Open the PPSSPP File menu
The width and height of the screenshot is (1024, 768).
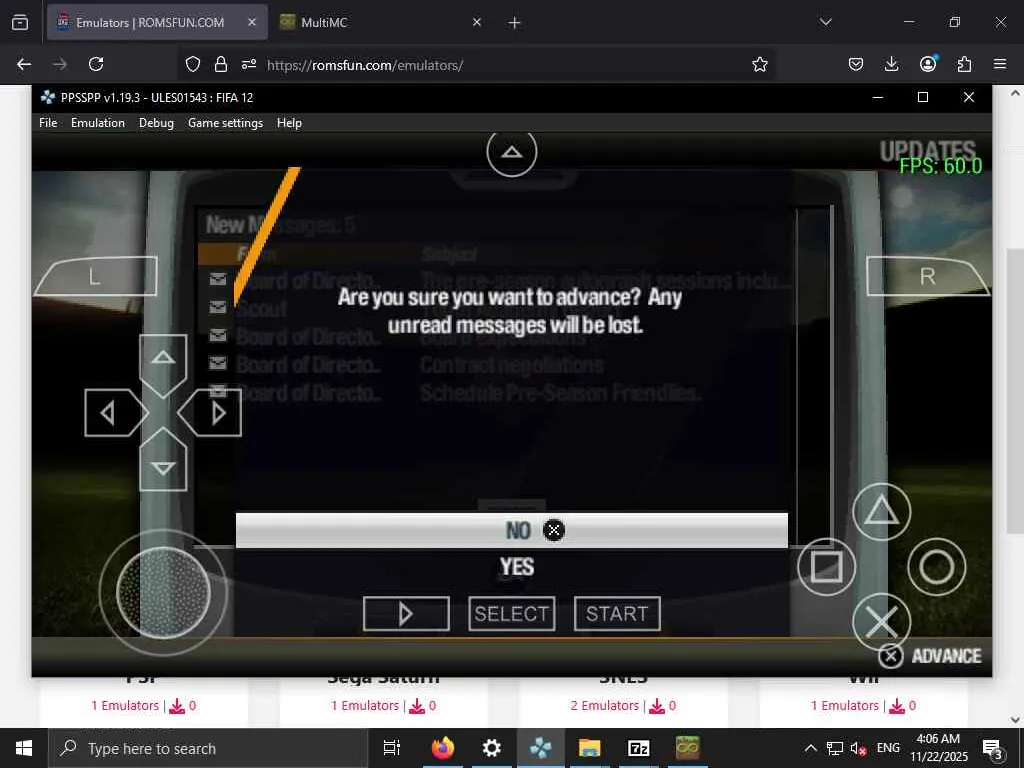[48, 123]
